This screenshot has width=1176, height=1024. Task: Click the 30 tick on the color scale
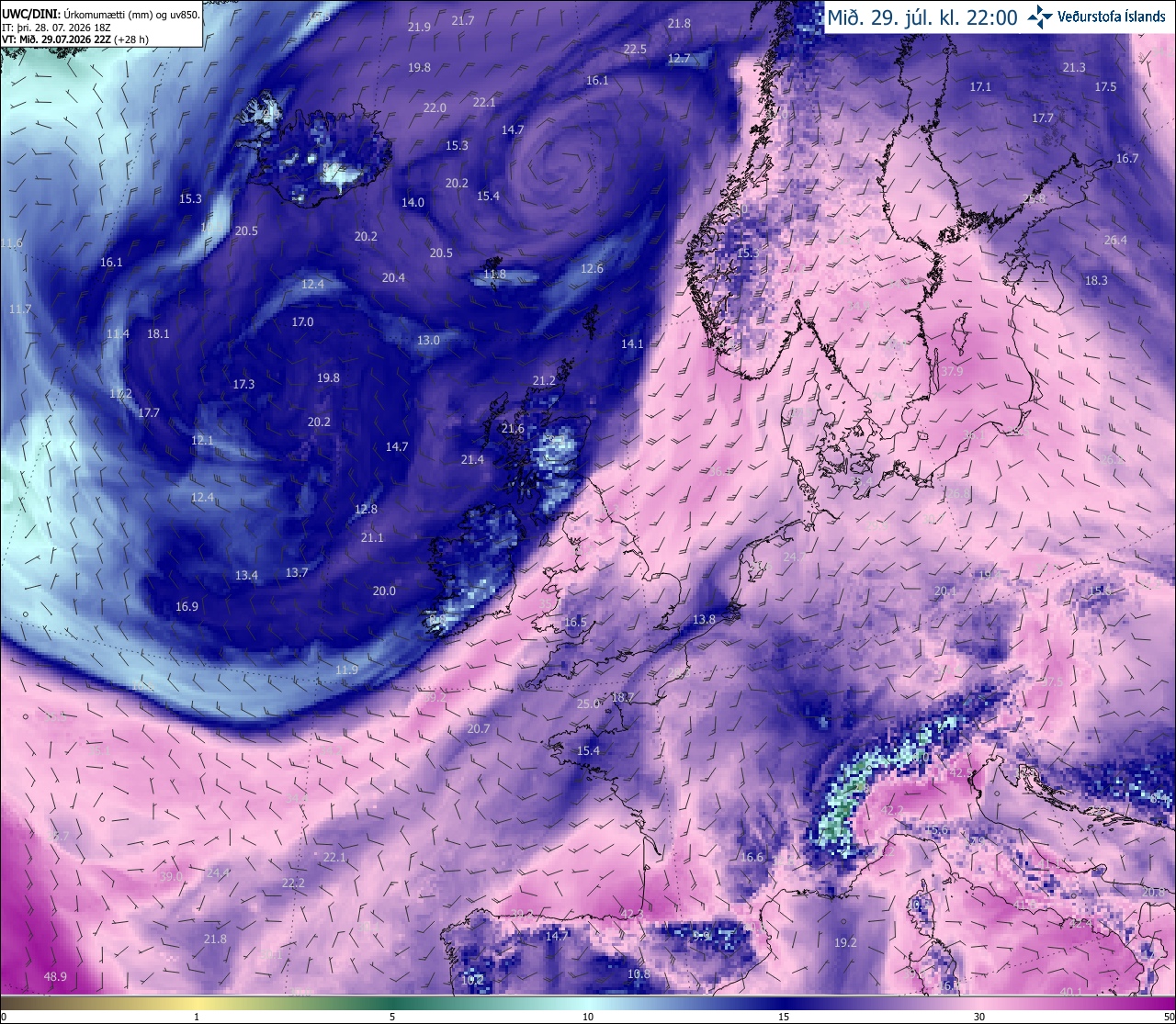click(979, 1017)
